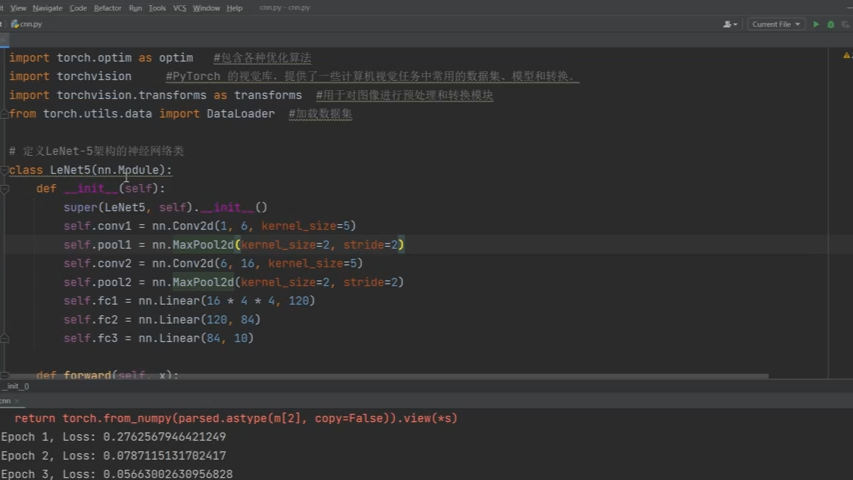Run the current file with the green play icon
This screenshot has width=853, height=480.
(815, 24)
